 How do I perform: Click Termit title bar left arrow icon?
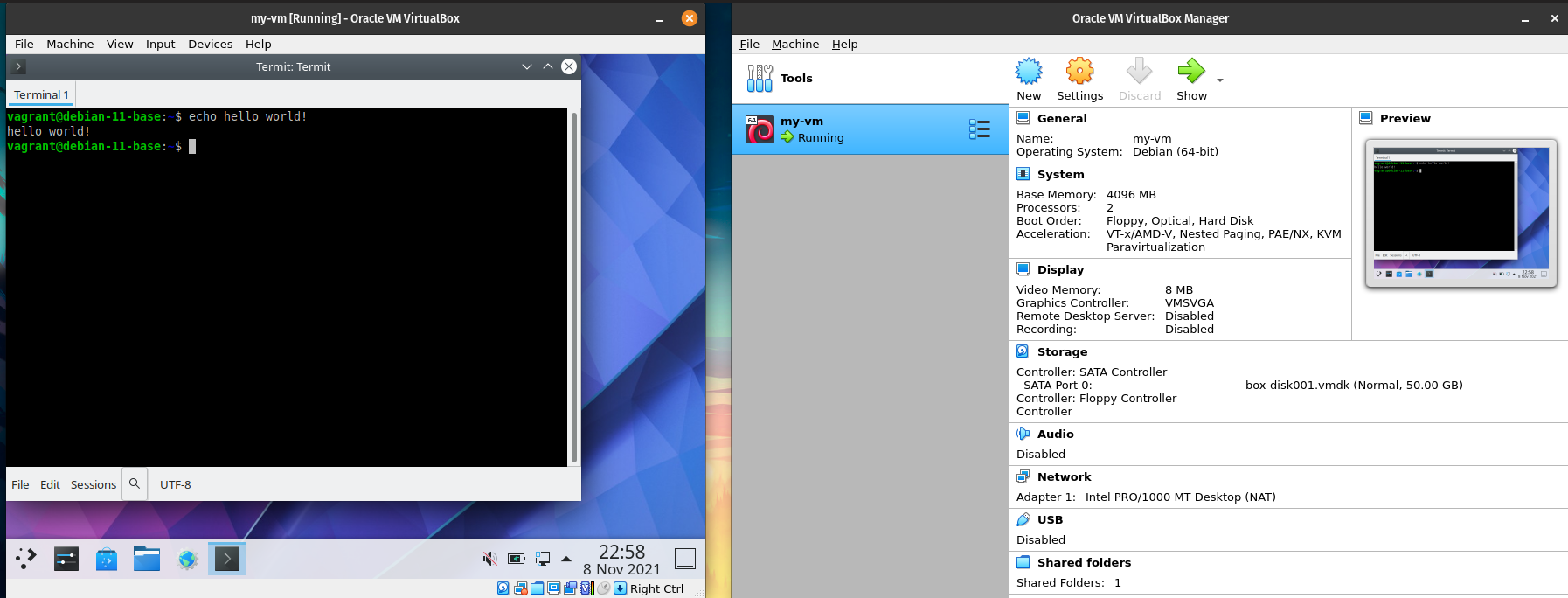18,66
